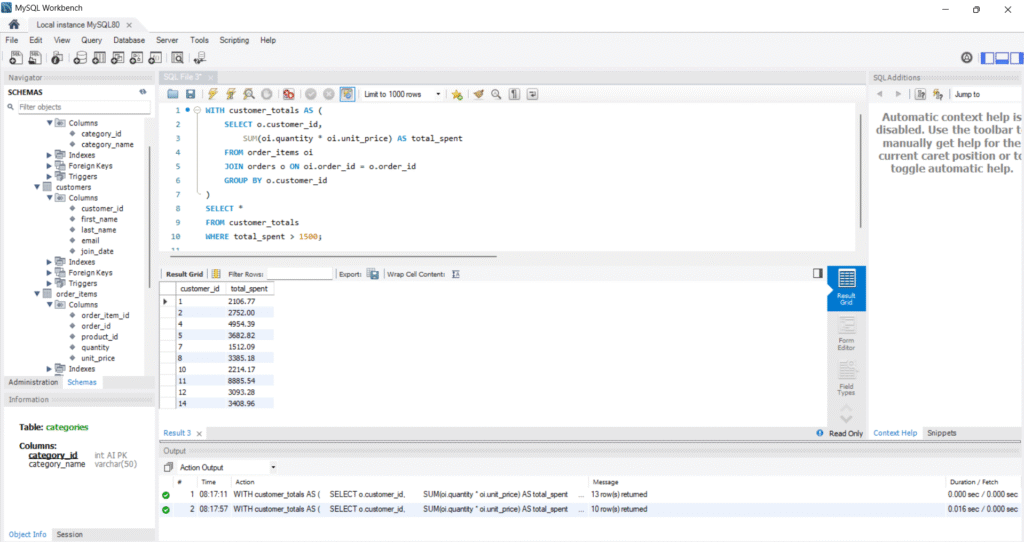The image size is (1024, 542).
Task: Select the join_date column in tree
Action: (x=97, y=251)
